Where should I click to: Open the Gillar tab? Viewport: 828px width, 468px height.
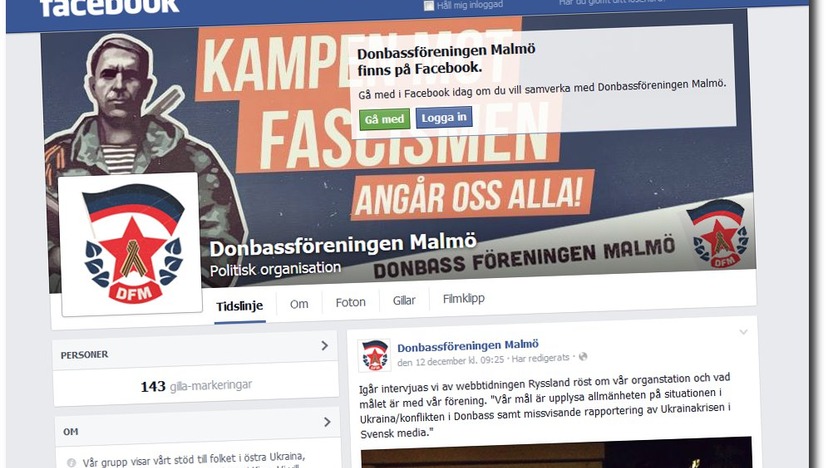click(x=404, y=300)
